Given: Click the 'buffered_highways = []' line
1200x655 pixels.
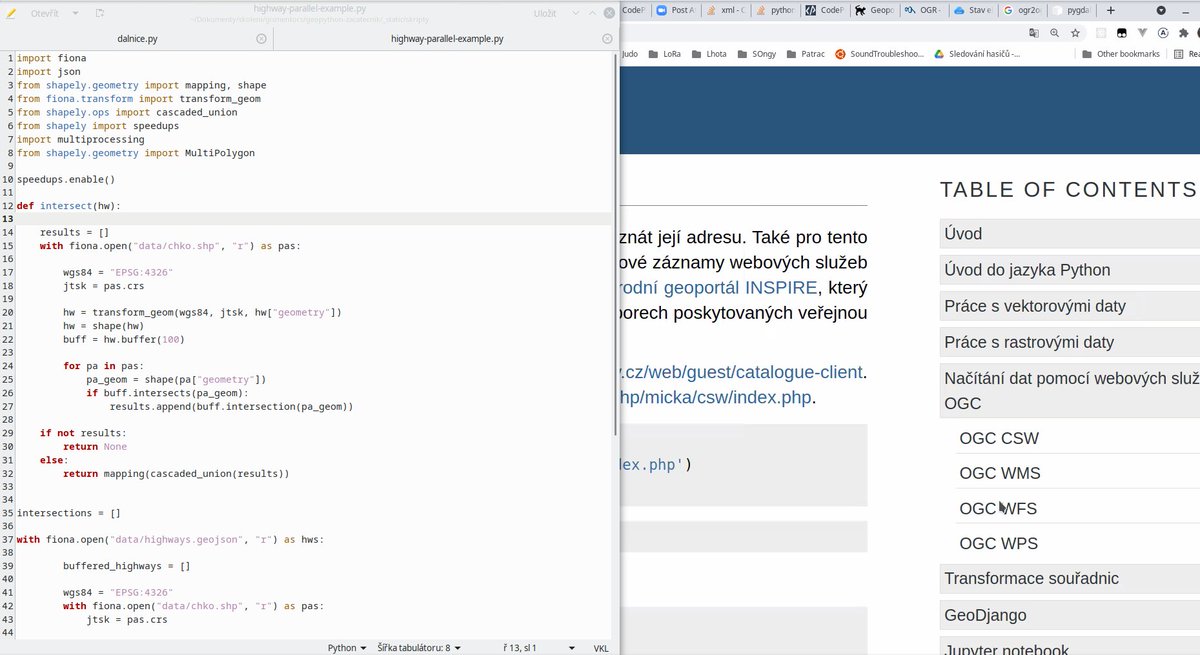Looking at the screenshot, I should (x=126, y=565).
